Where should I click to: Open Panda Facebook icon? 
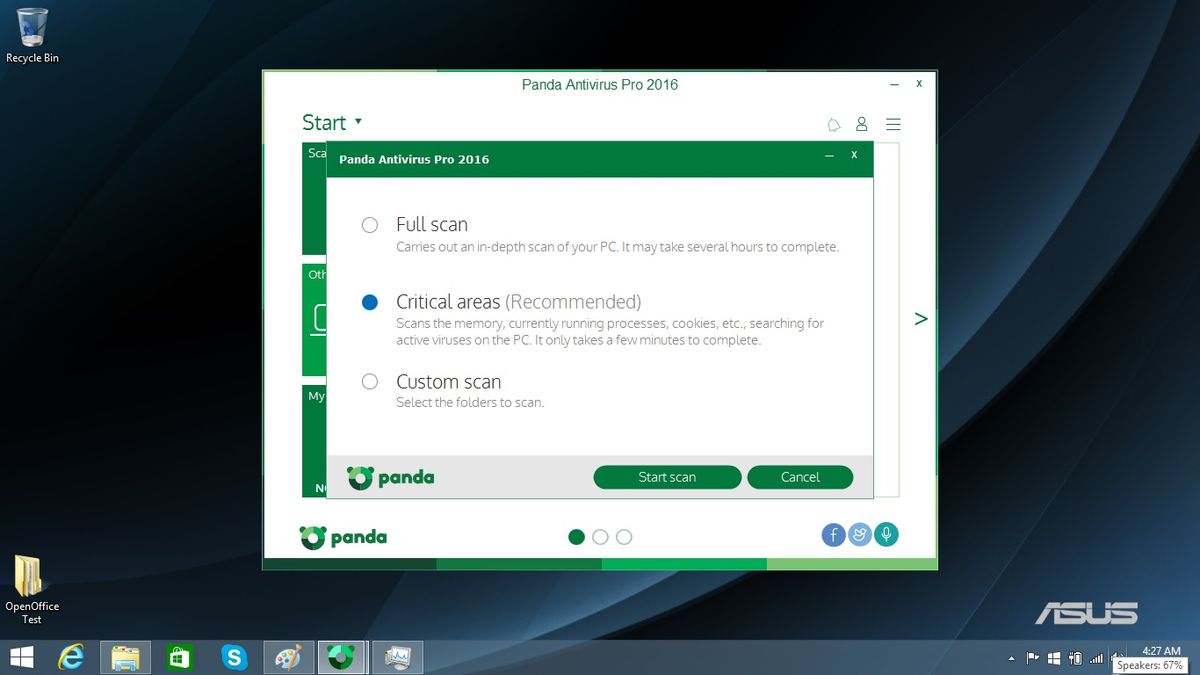point(834,535)
